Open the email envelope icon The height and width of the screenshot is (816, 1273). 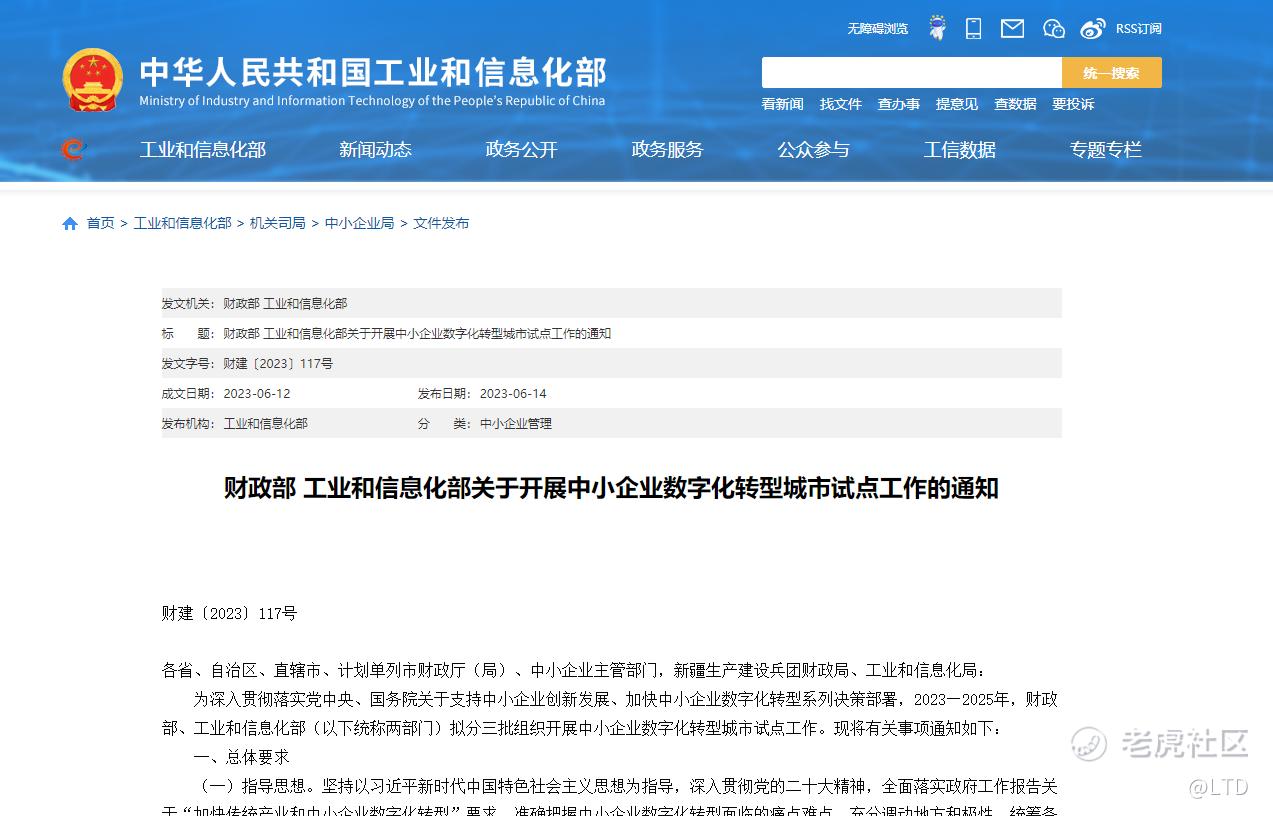pos(1012,28)
